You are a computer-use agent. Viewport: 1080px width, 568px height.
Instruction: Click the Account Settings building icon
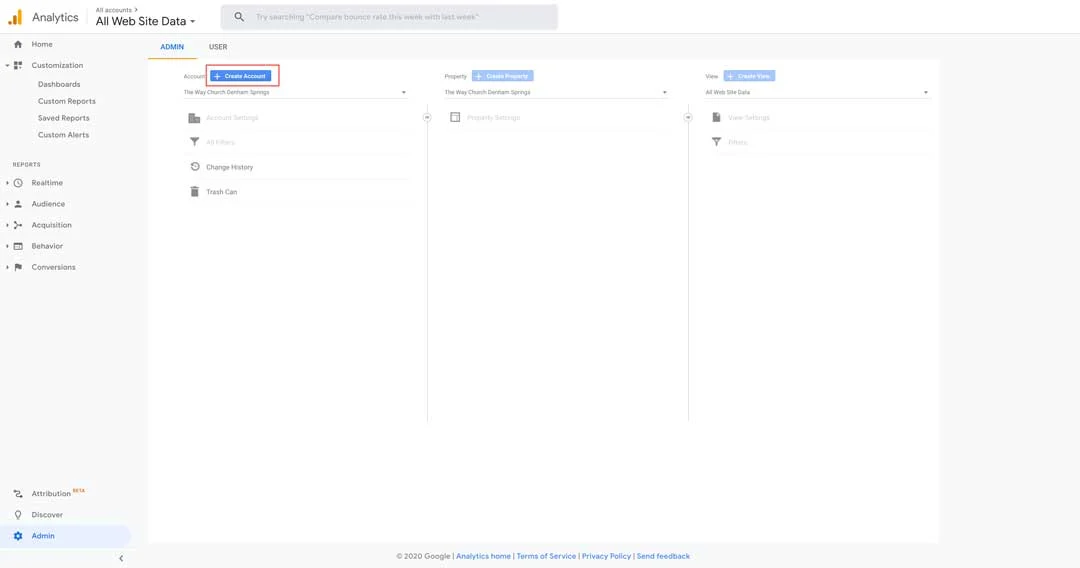click(x=194, y=118)
